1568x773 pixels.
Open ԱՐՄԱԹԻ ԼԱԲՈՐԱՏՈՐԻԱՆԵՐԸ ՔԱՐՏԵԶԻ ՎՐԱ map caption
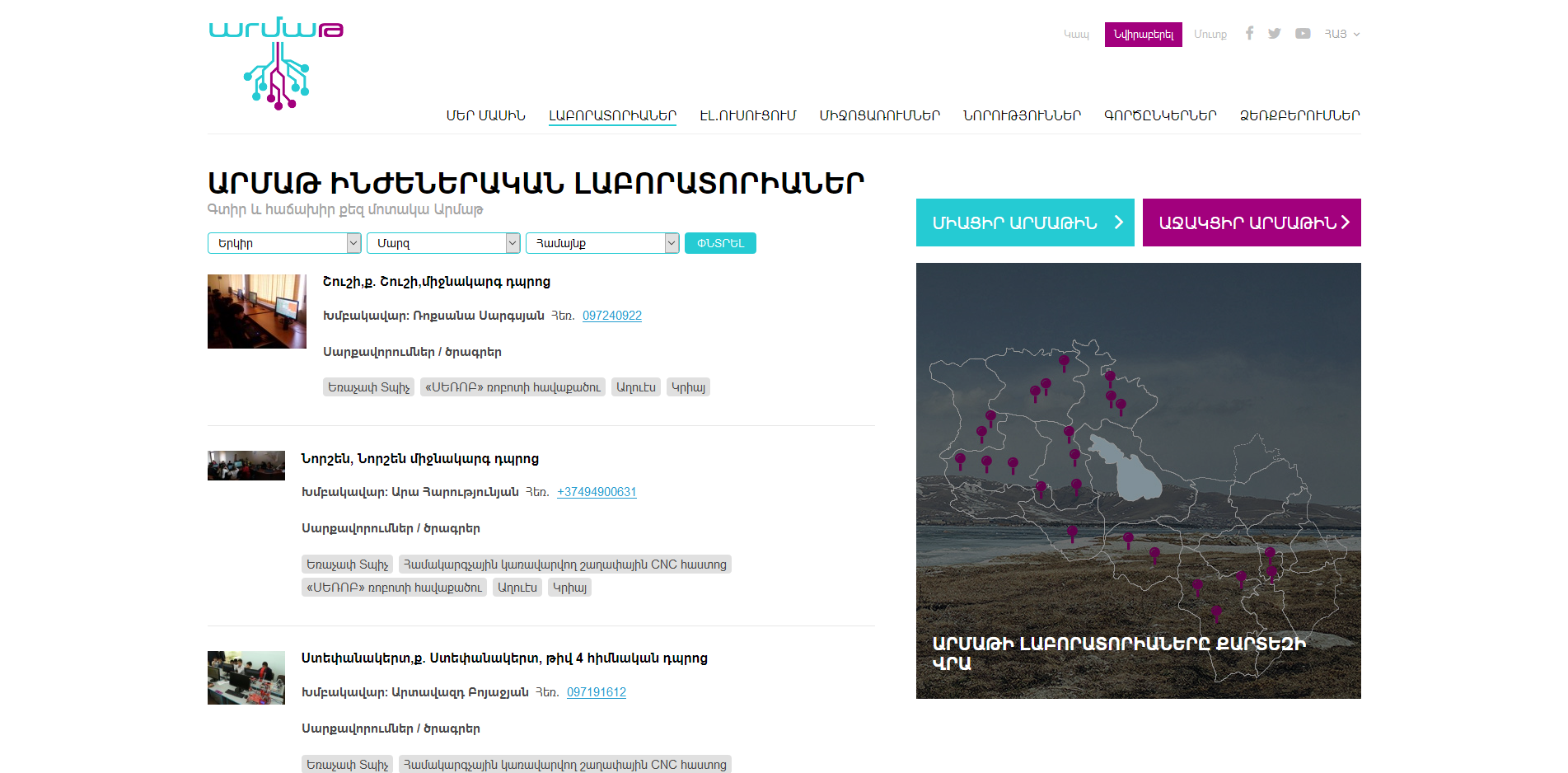coord(1119,653)
